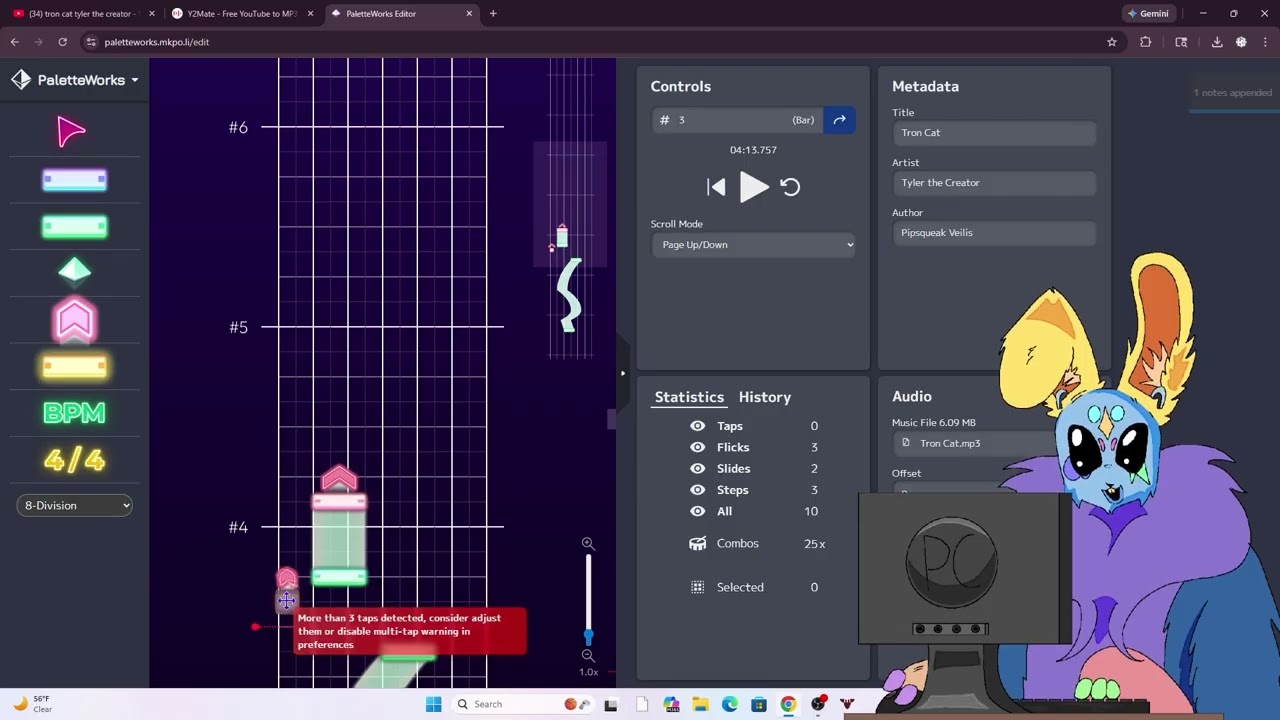This screenshot has height=720, width=1280.
Task: Click the Combos controller icon
Action: point(697,543)
